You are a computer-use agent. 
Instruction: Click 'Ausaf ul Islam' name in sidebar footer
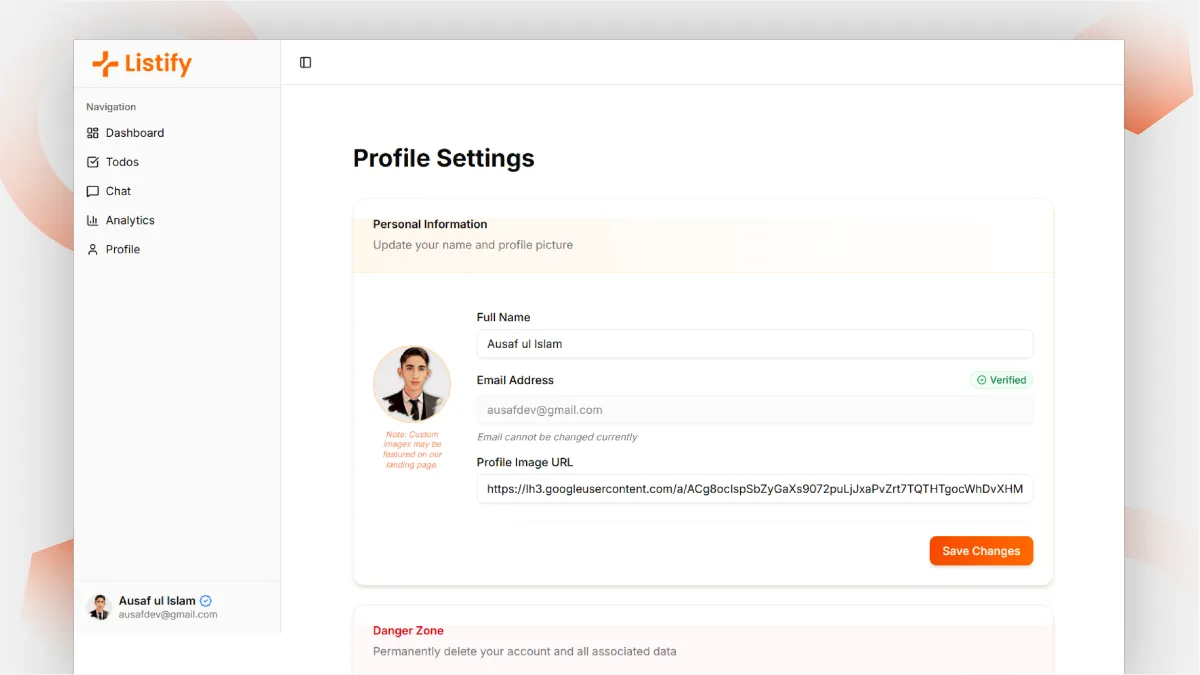157,601
